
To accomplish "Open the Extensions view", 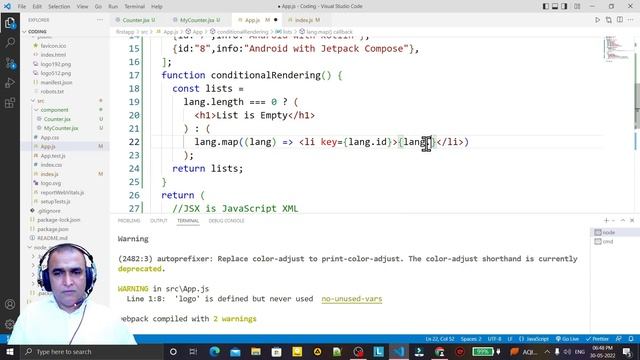I will click(x=10, y=103).
